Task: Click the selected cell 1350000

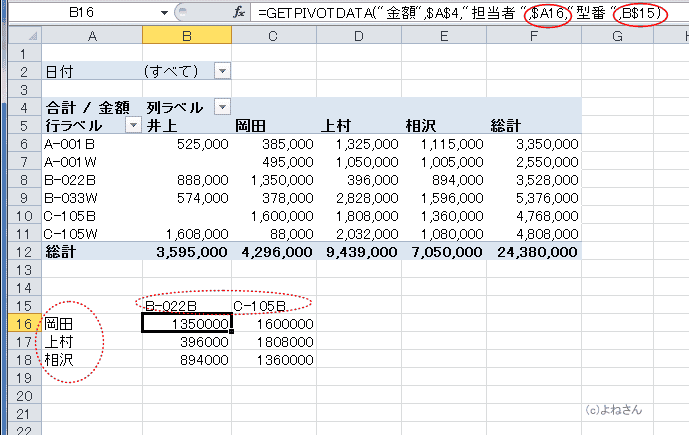Action: pyautogui.click(x=187, y=323)
